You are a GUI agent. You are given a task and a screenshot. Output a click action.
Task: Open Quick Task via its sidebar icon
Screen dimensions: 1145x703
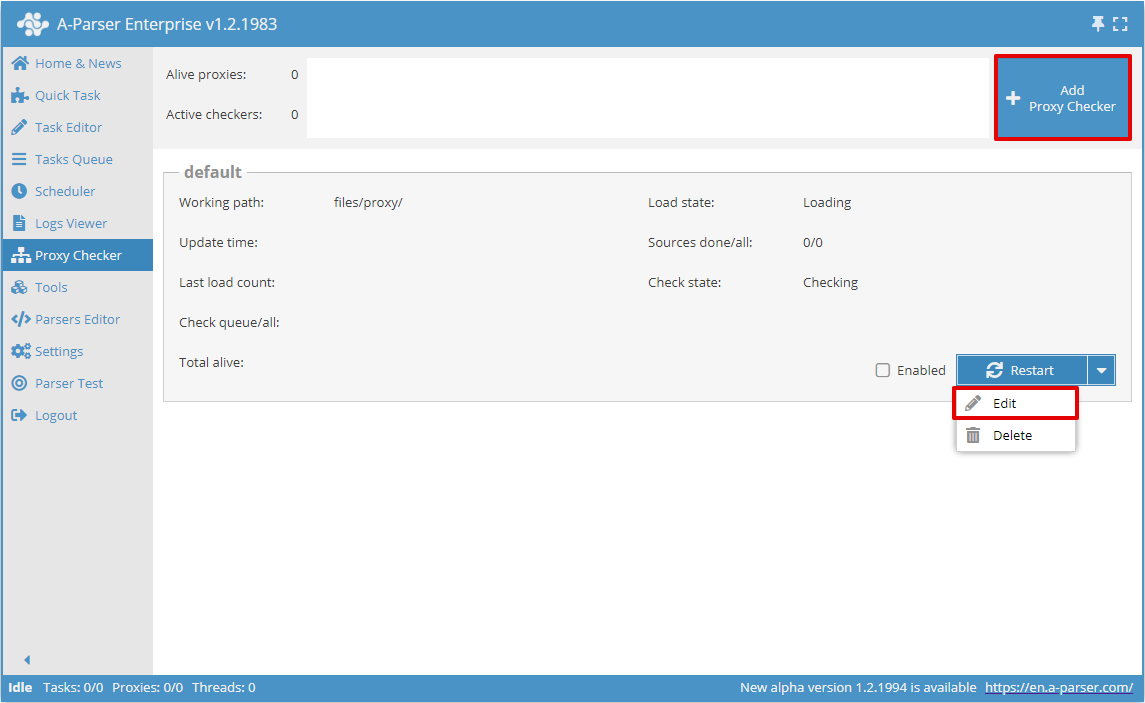click(x=19, y=95)
